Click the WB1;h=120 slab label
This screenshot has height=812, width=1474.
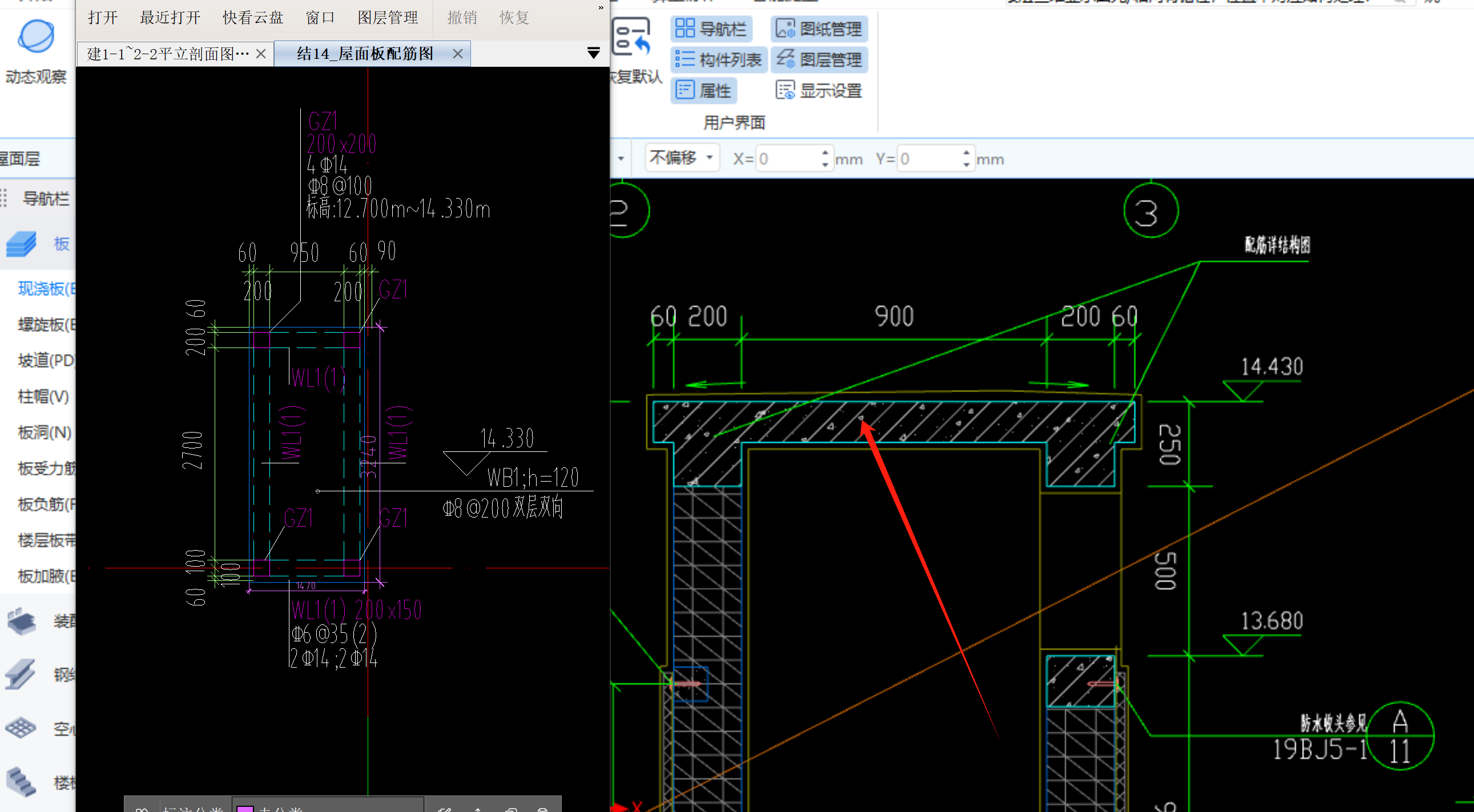(x=533, y=477)
